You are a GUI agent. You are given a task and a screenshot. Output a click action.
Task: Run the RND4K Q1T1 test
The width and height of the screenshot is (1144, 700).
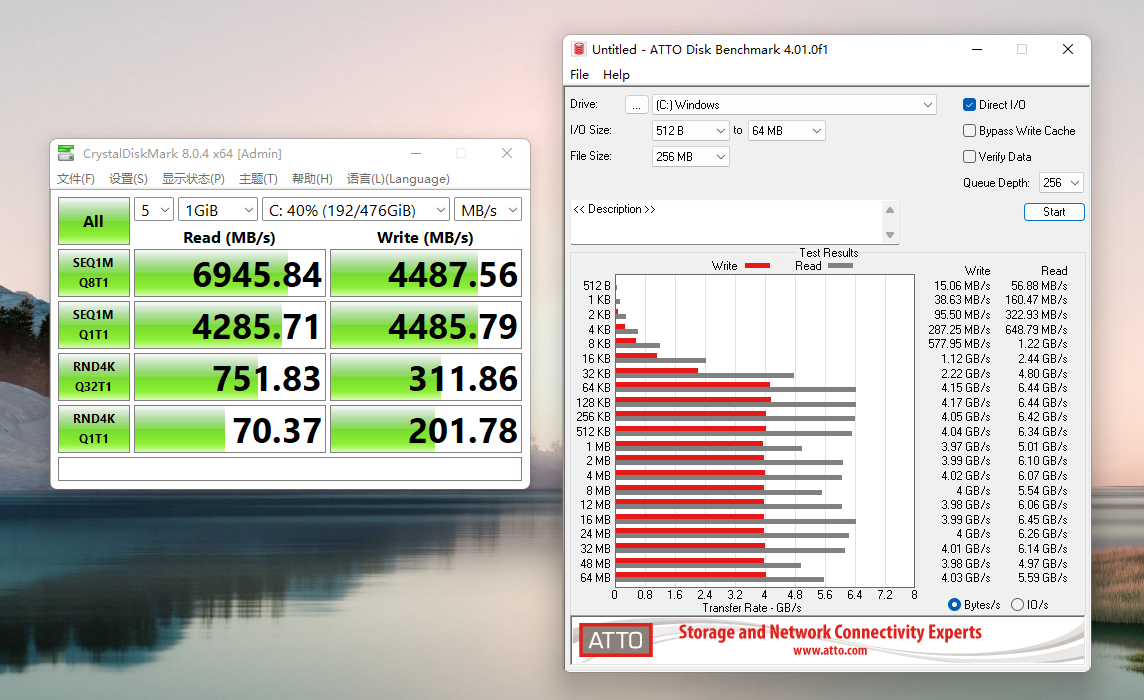coord(93,428)
